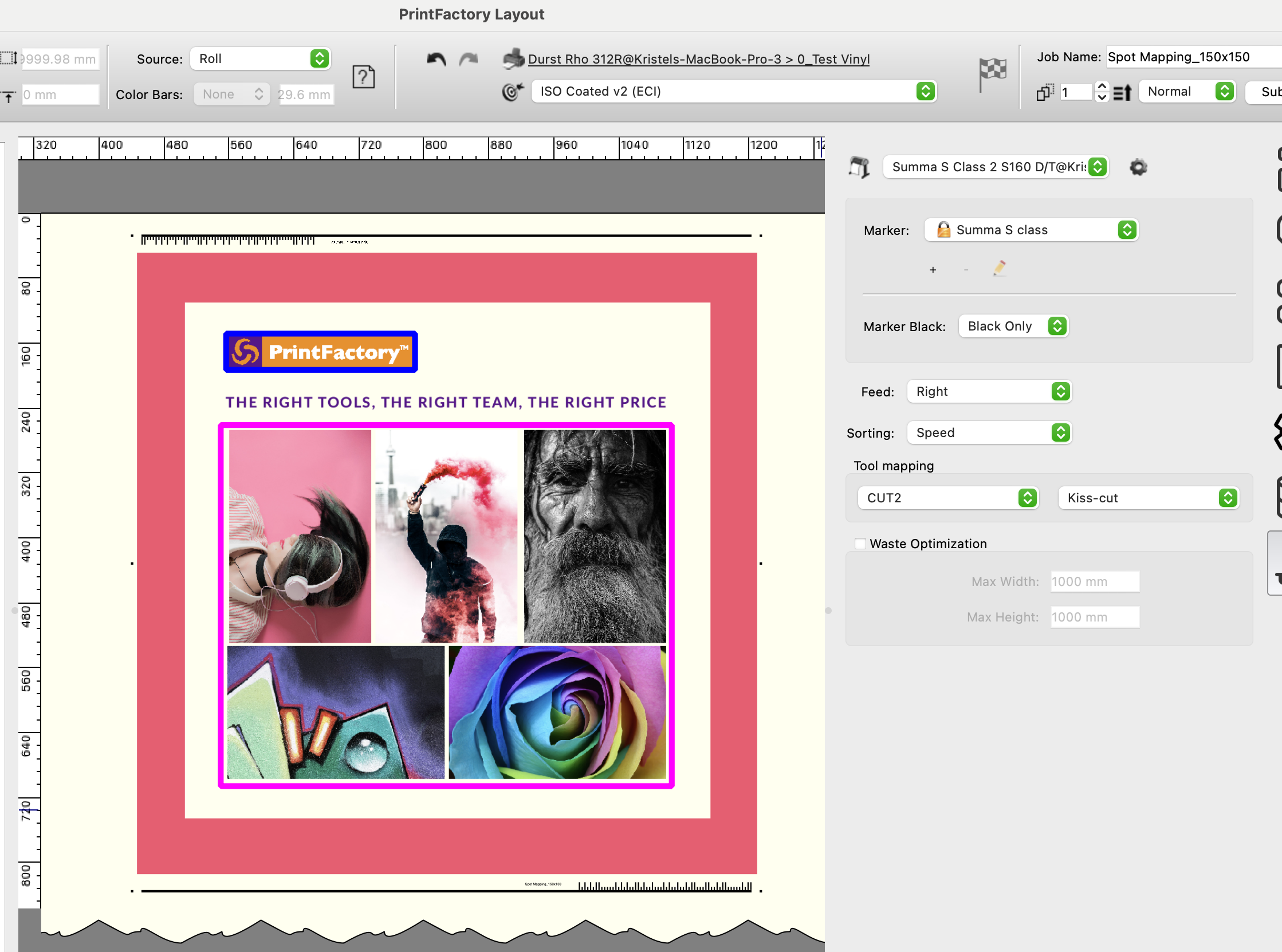Select the woman with headphones image
The image size is (1282, 952).
[300, 537]
